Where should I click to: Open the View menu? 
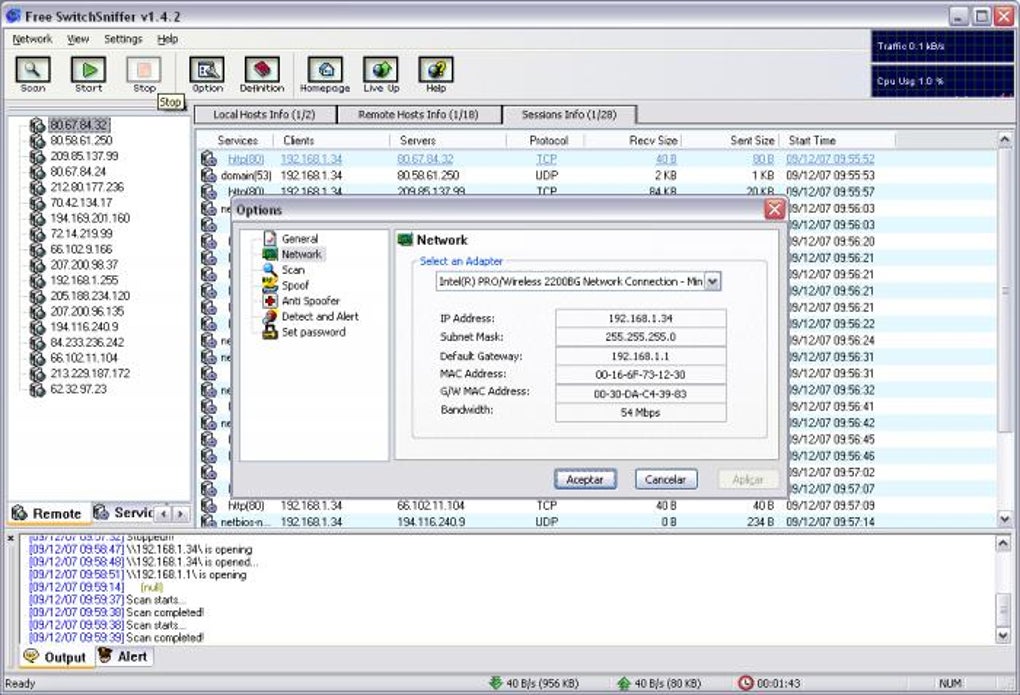click(x=78, y=39)
